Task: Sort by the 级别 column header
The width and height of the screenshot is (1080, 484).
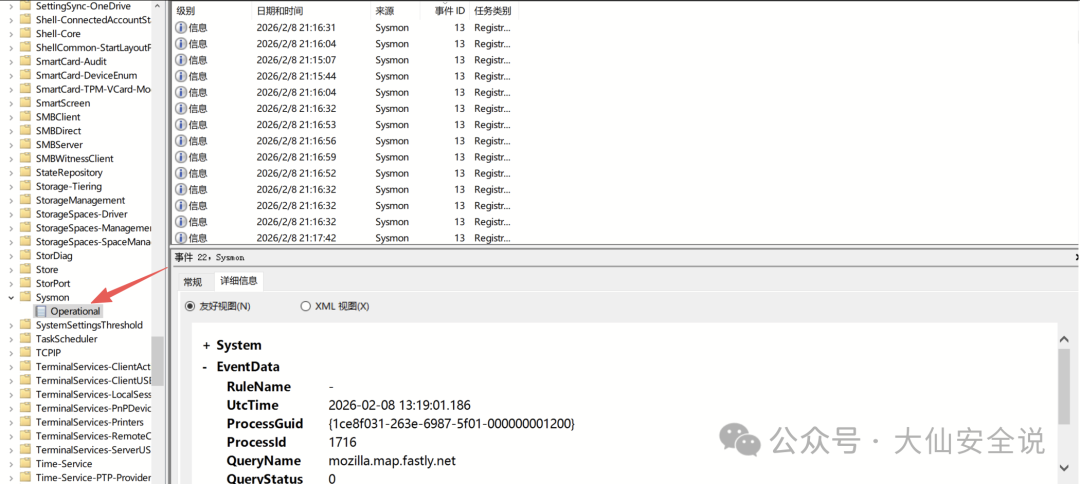Action: click(211, 11)
